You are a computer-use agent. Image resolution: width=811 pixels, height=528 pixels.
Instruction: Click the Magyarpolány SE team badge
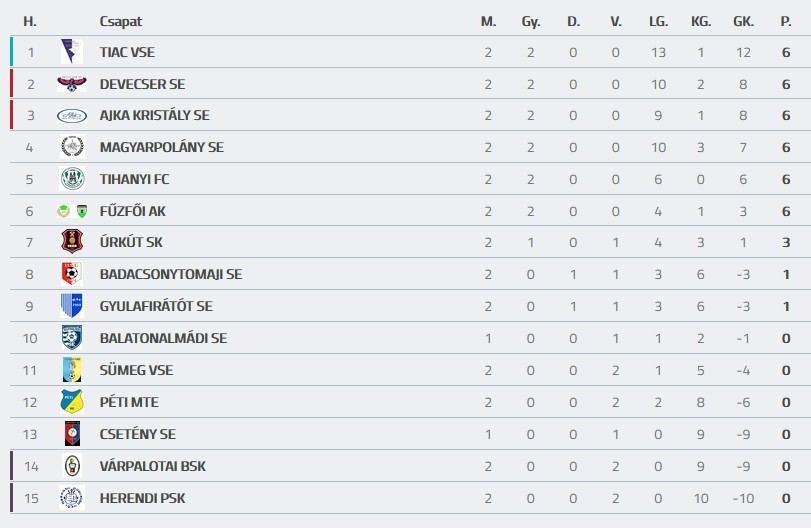(x=71, y=147)
